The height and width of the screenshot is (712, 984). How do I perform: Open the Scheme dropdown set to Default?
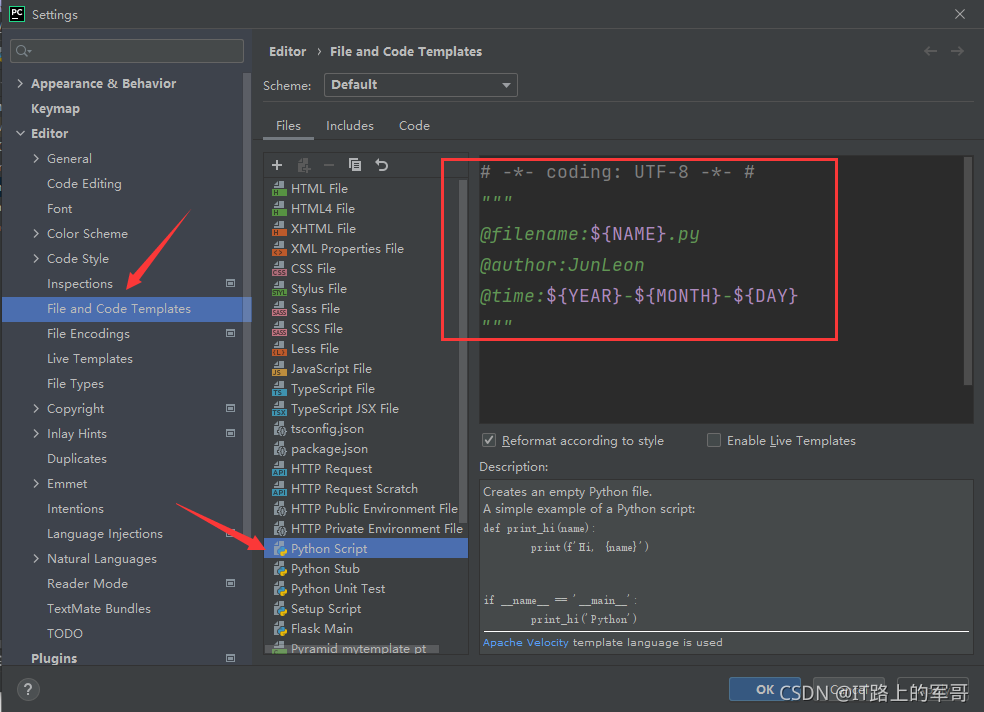[420, 85]
